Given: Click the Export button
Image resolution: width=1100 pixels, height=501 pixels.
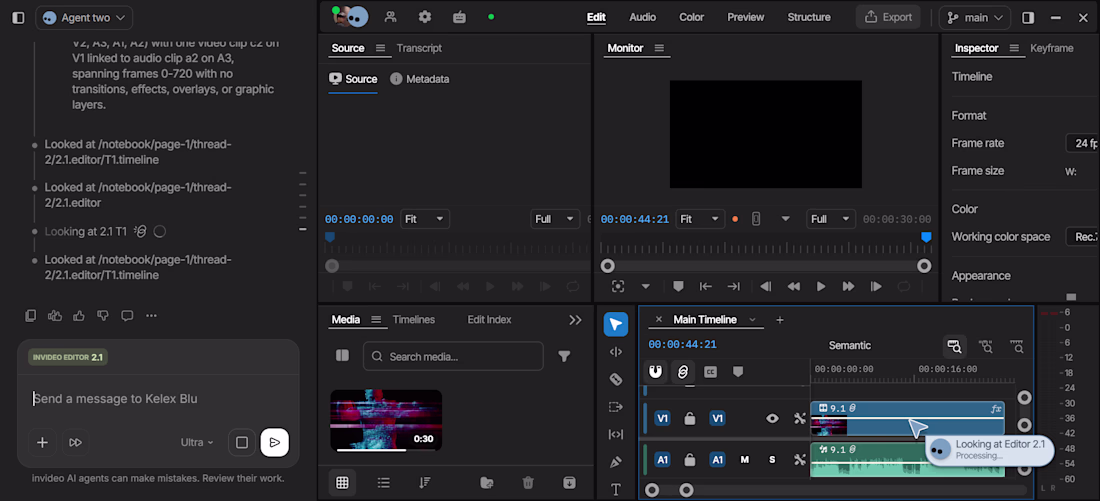Looking at the screenshot, I should click(888, 18).
